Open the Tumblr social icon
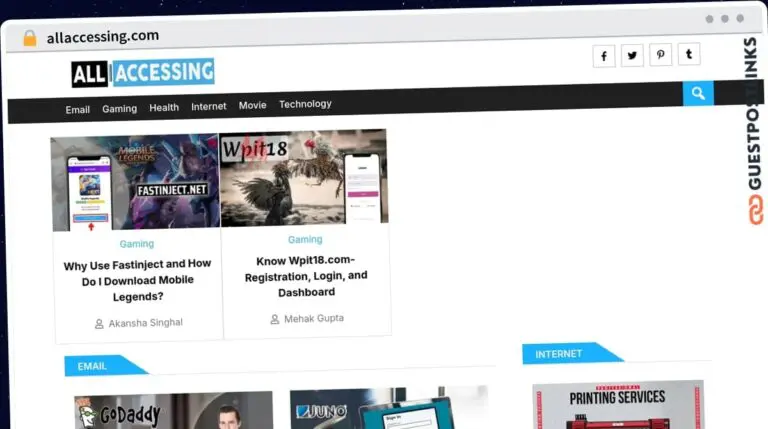 click(689, 54)
